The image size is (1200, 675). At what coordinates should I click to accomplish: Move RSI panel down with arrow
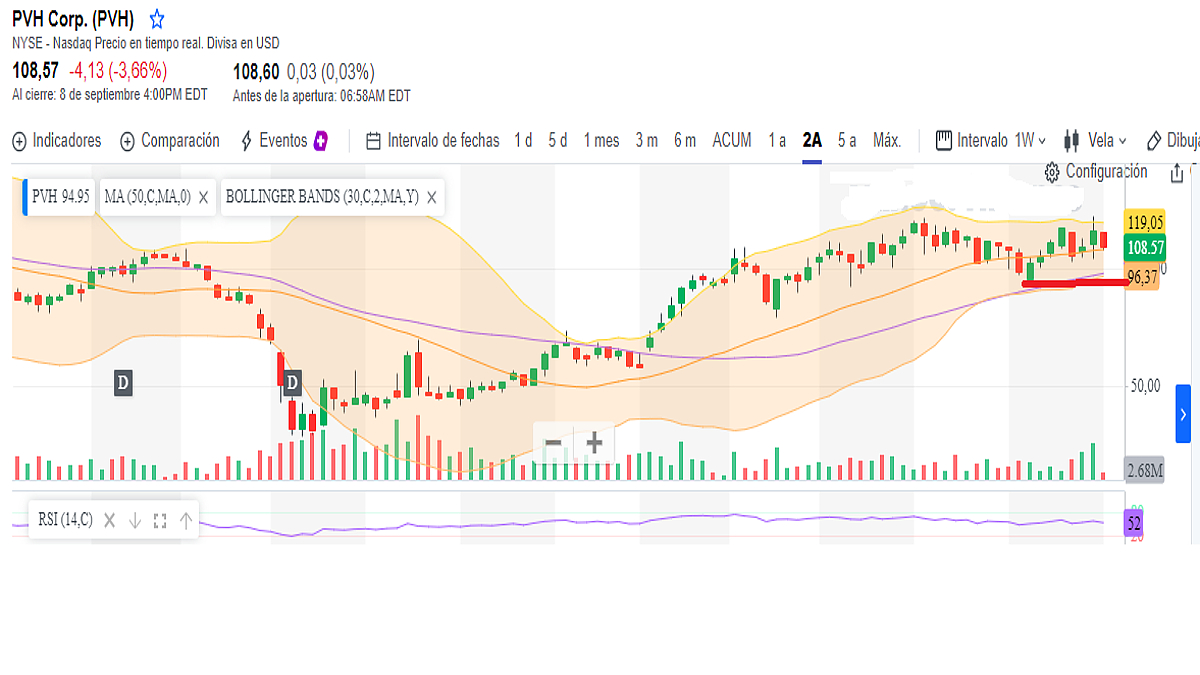point(135,520)
